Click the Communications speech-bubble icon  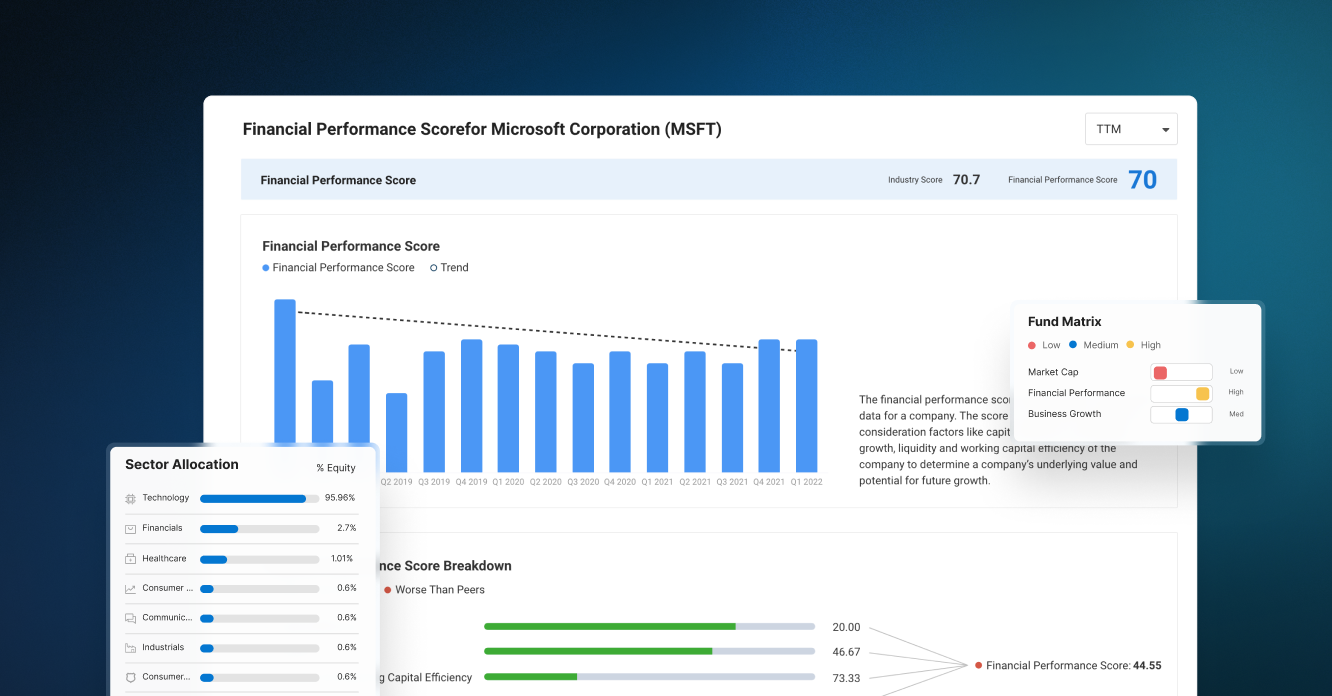pyautogui.click(x=130, y=617)
